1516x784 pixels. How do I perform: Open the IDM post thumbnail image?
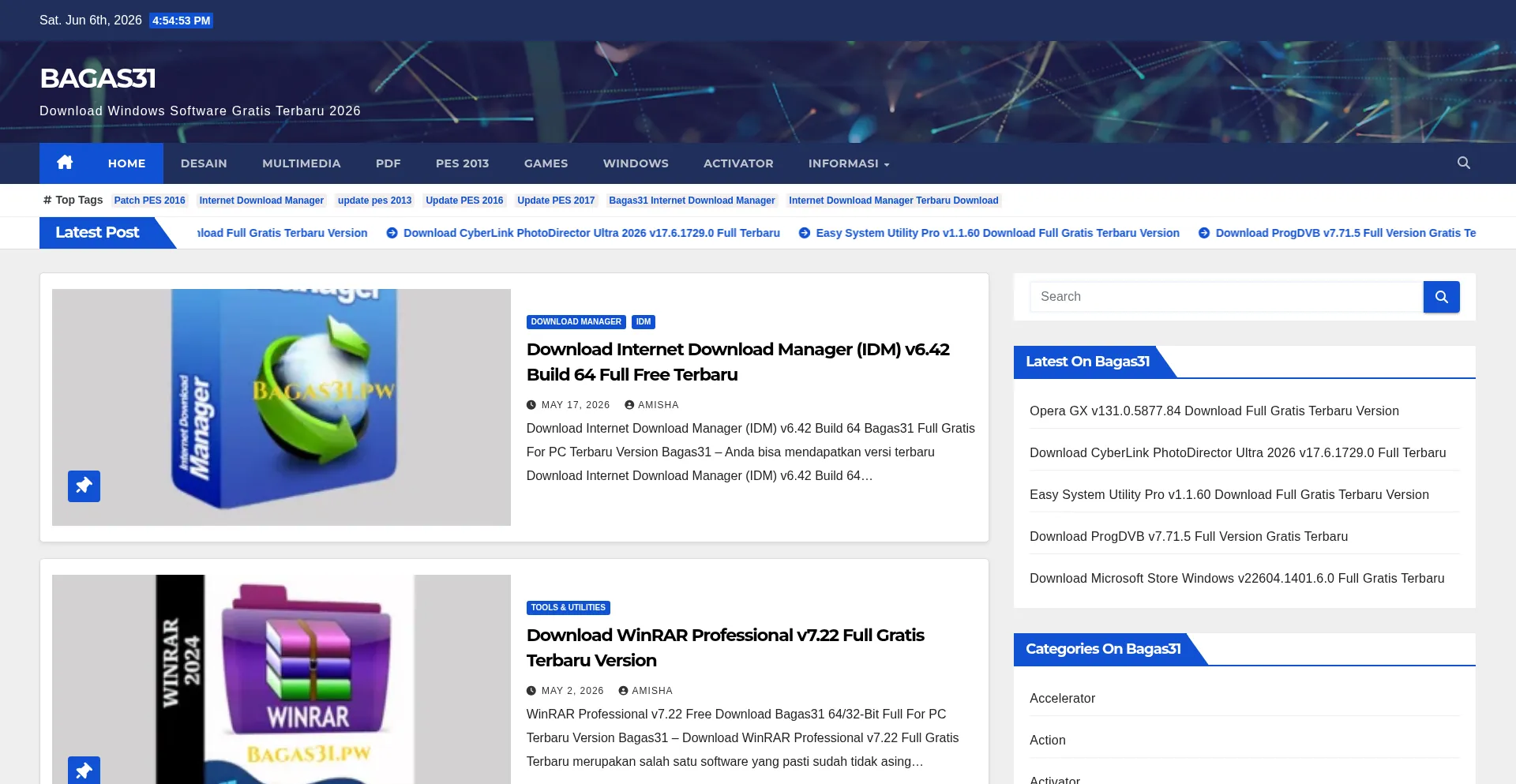pyautogui.click(x=281, y=407)
